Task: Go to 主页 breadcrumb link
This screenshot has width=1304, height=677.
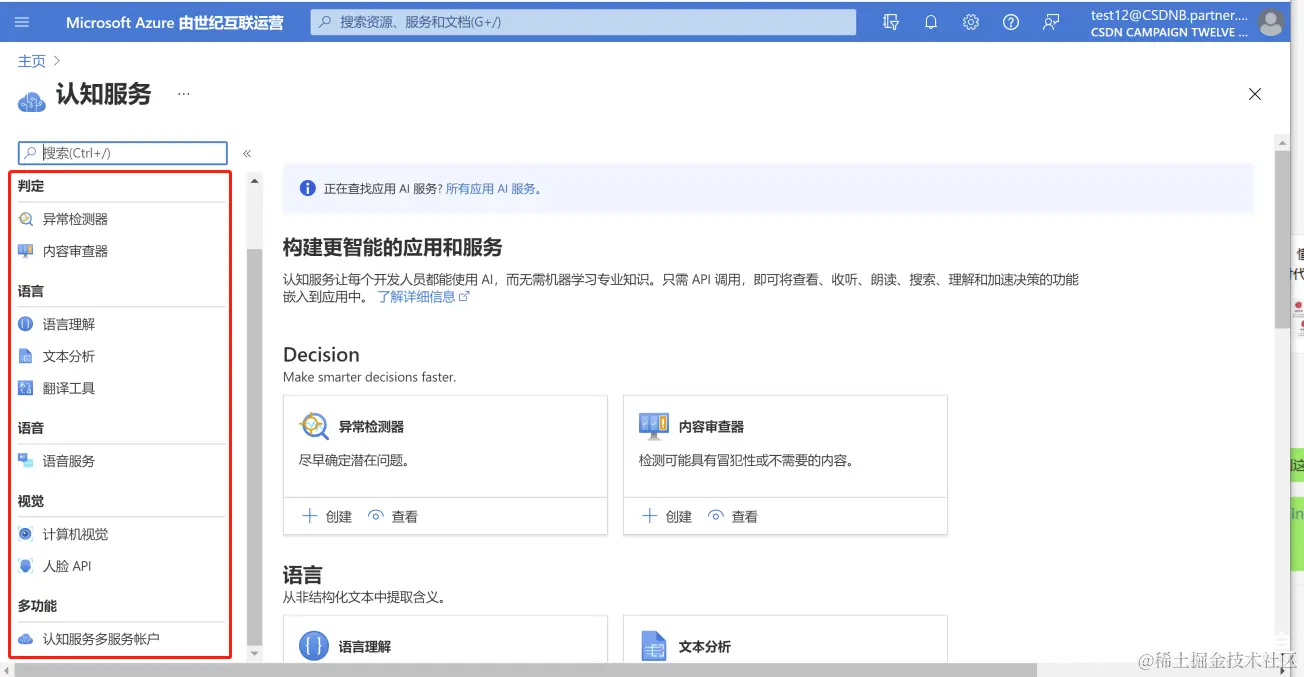Action: pos(32,61)
